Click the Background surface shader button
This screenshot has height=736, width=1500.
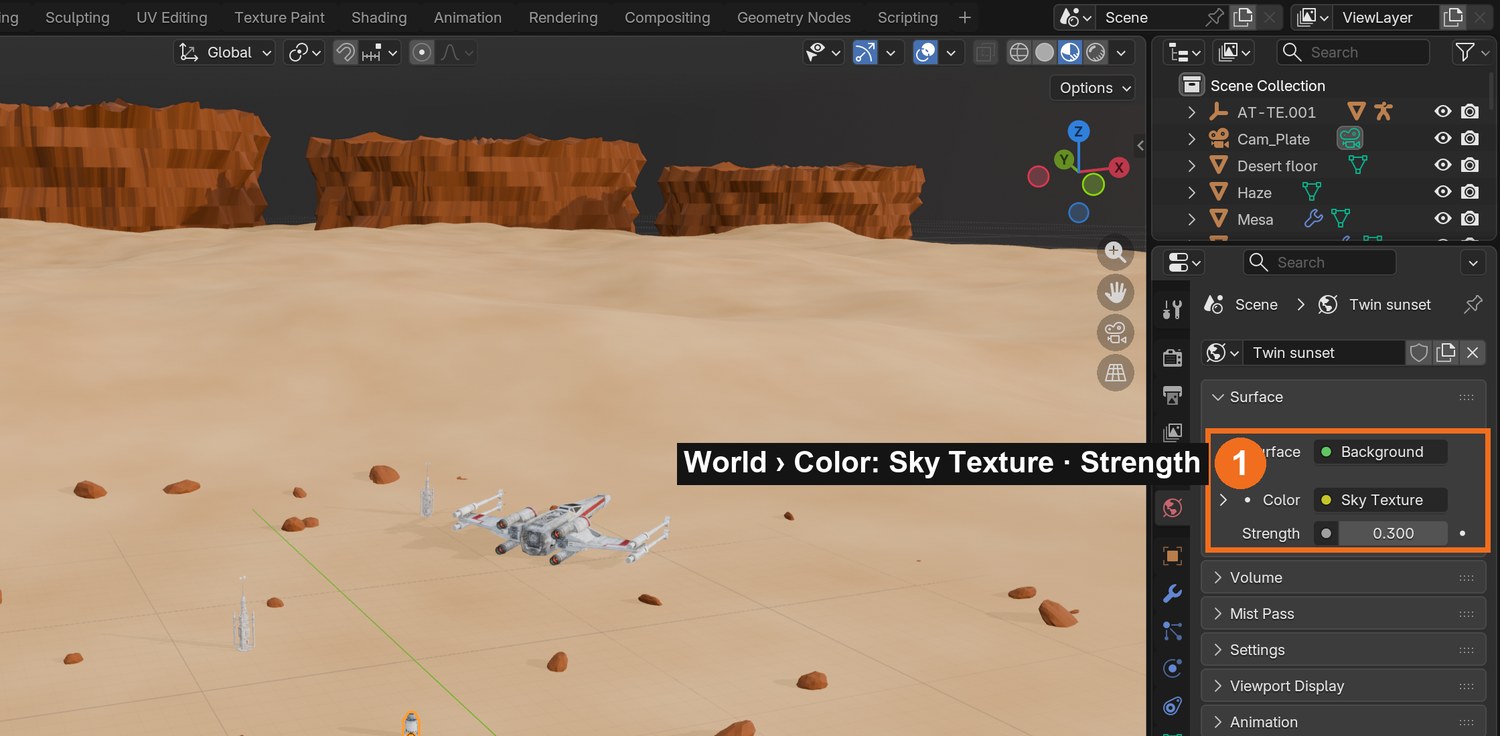click(x=1381, y=452)
